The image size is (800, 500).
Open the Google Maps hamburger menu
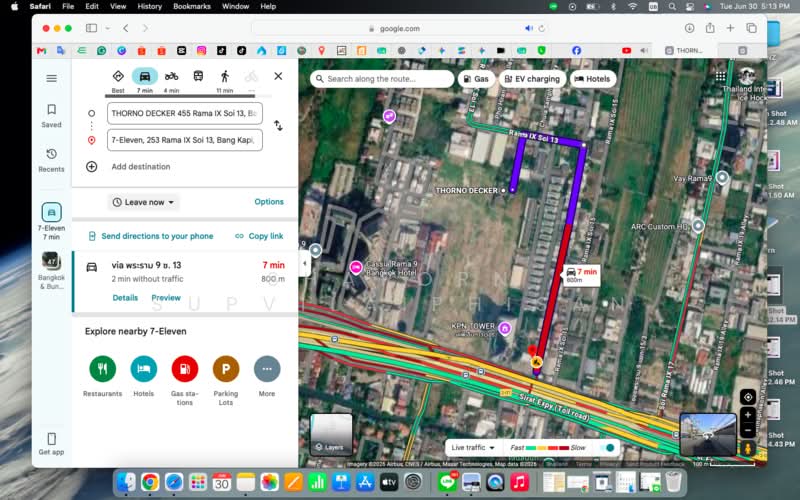52,78
